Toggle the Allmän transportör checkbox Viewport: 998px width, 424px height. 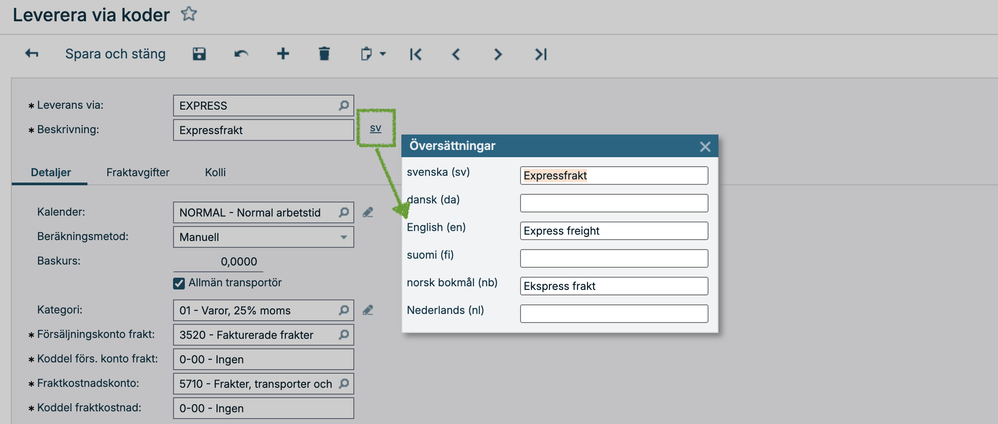(180, 283)
